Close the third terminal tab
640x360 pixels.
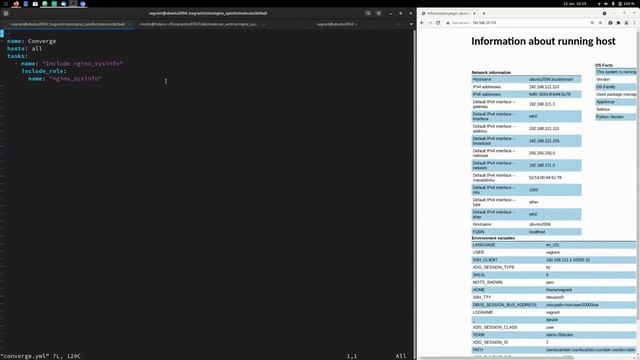point(398,24)
